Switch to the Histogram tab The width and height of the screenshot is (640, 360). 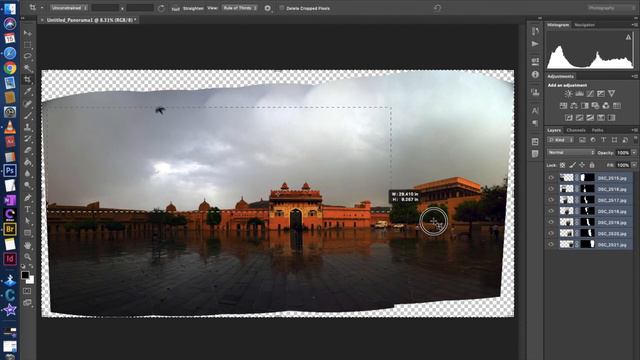558,25
